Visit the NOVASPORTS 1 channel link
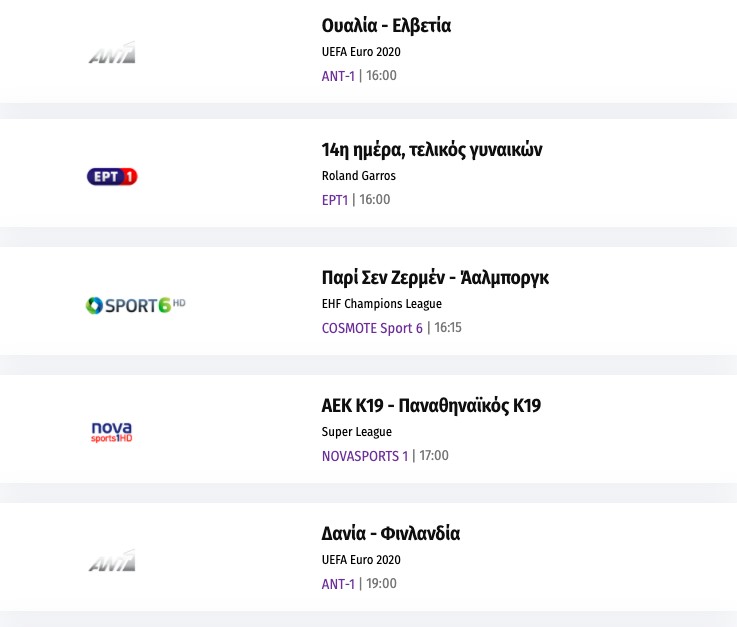 tap(365, 456)
